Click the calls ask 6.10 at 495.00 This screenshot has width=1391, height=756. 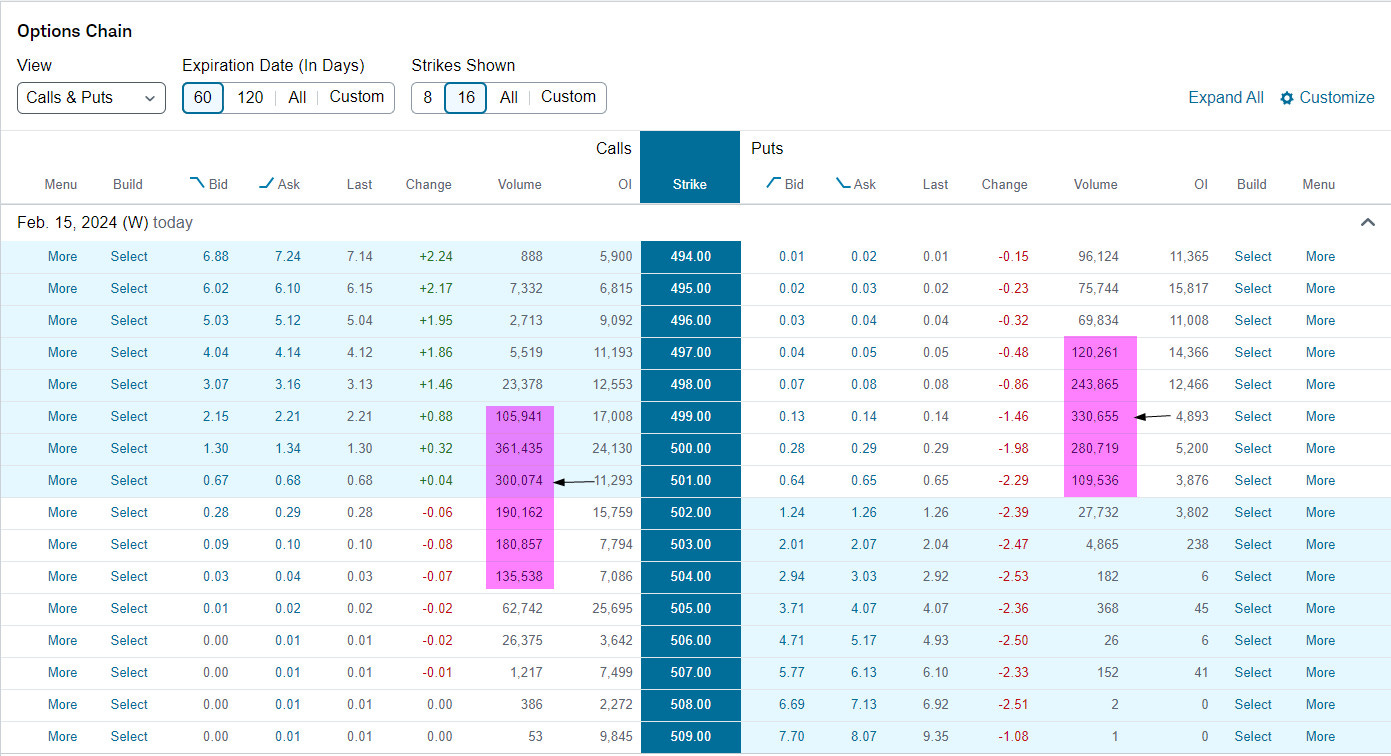288,289
